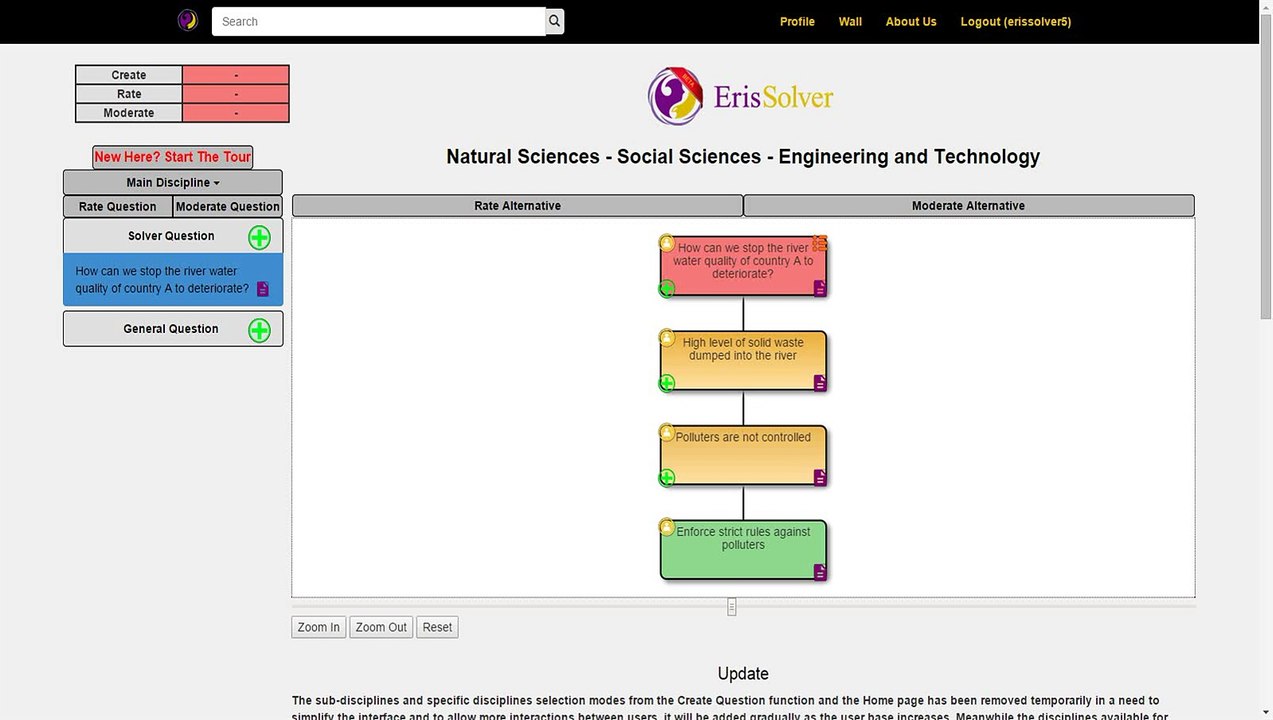
Task: Click red value cell beside Rate
Action: (236, 94)
